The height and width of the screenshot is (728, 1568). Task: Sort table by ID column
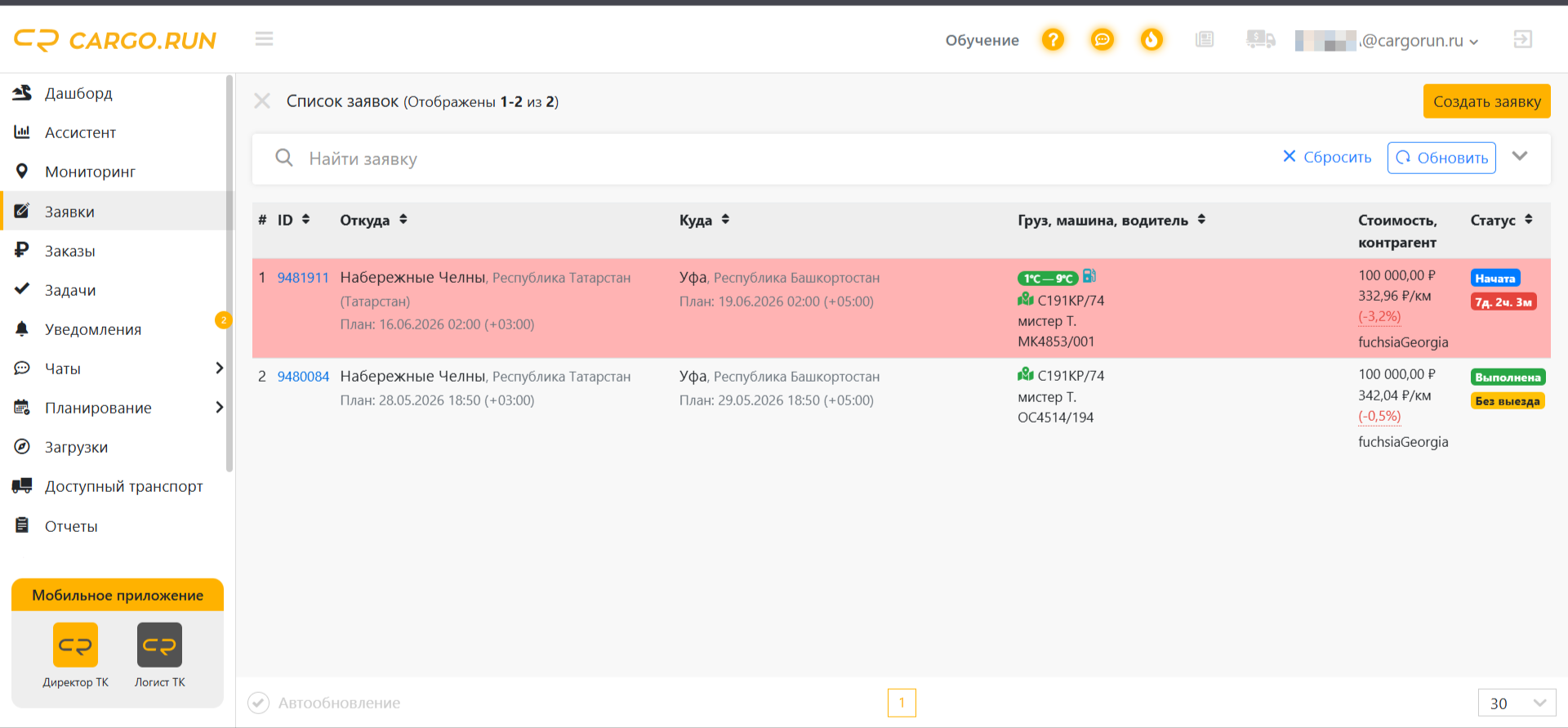tap(305, 219)
